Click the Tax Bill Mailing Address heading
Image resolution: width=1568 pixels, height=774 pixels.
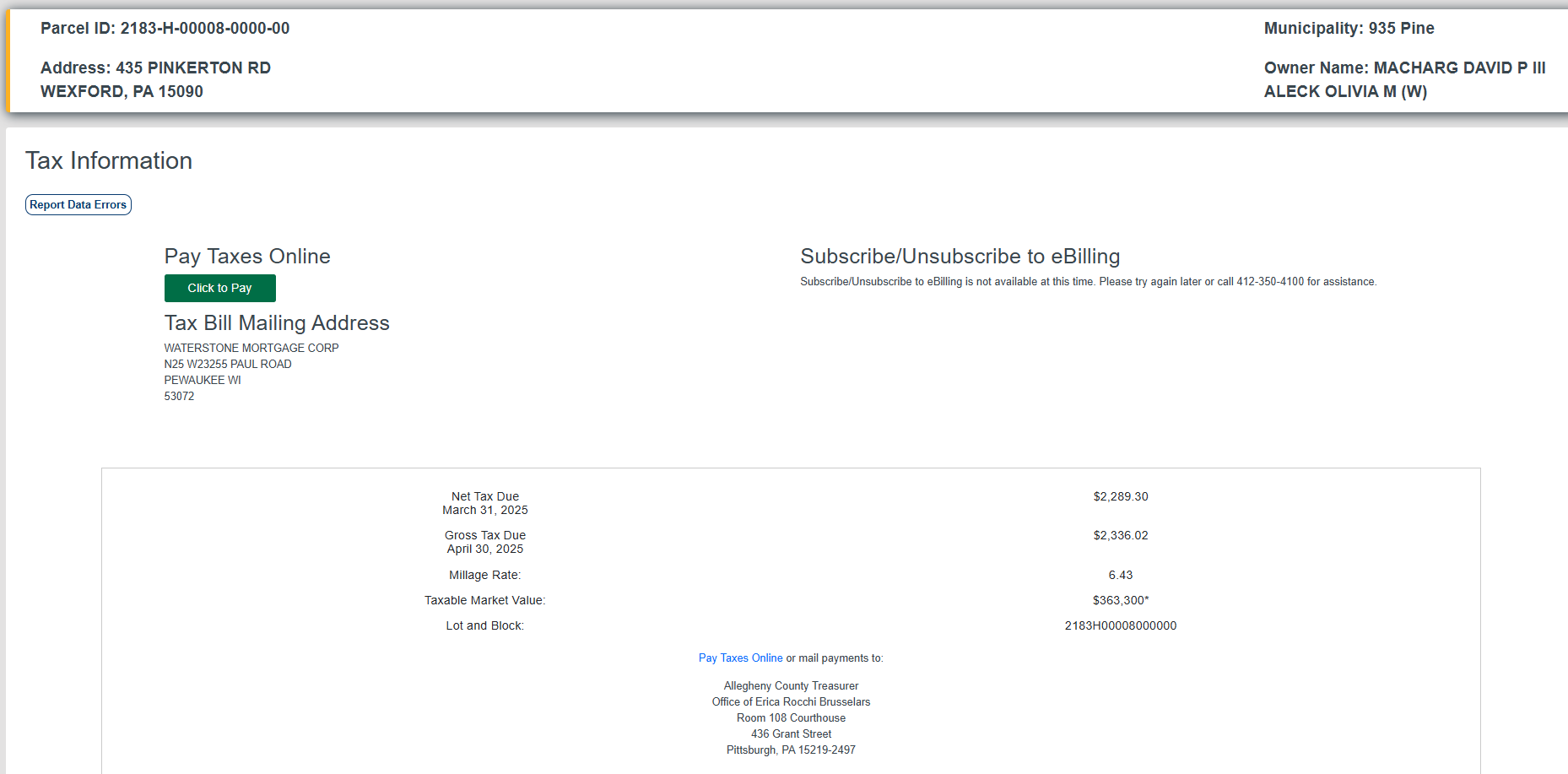click(277, 323)
